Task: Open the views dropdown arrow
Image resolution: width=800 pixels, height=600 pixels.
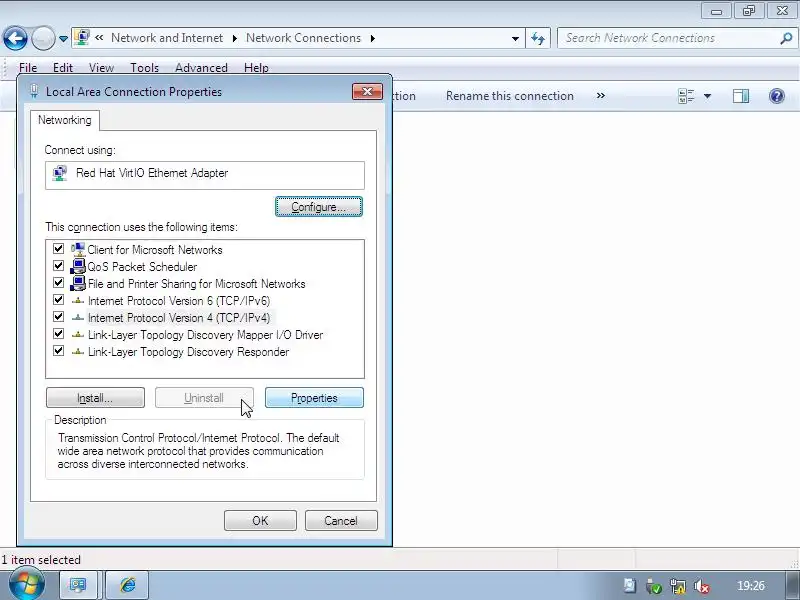Action: 708,96
